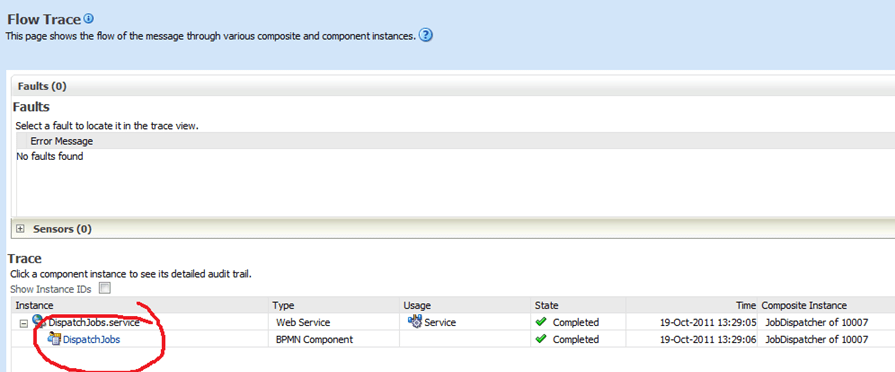Open the help question mark icon
This screenshot has width=895, height=372.
click(426, 35)
